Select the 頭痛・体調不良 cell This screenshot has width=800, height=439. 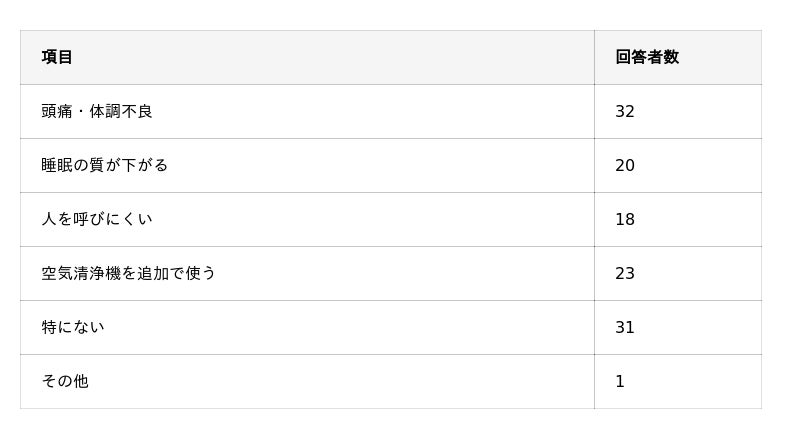[x=97, y=111]
